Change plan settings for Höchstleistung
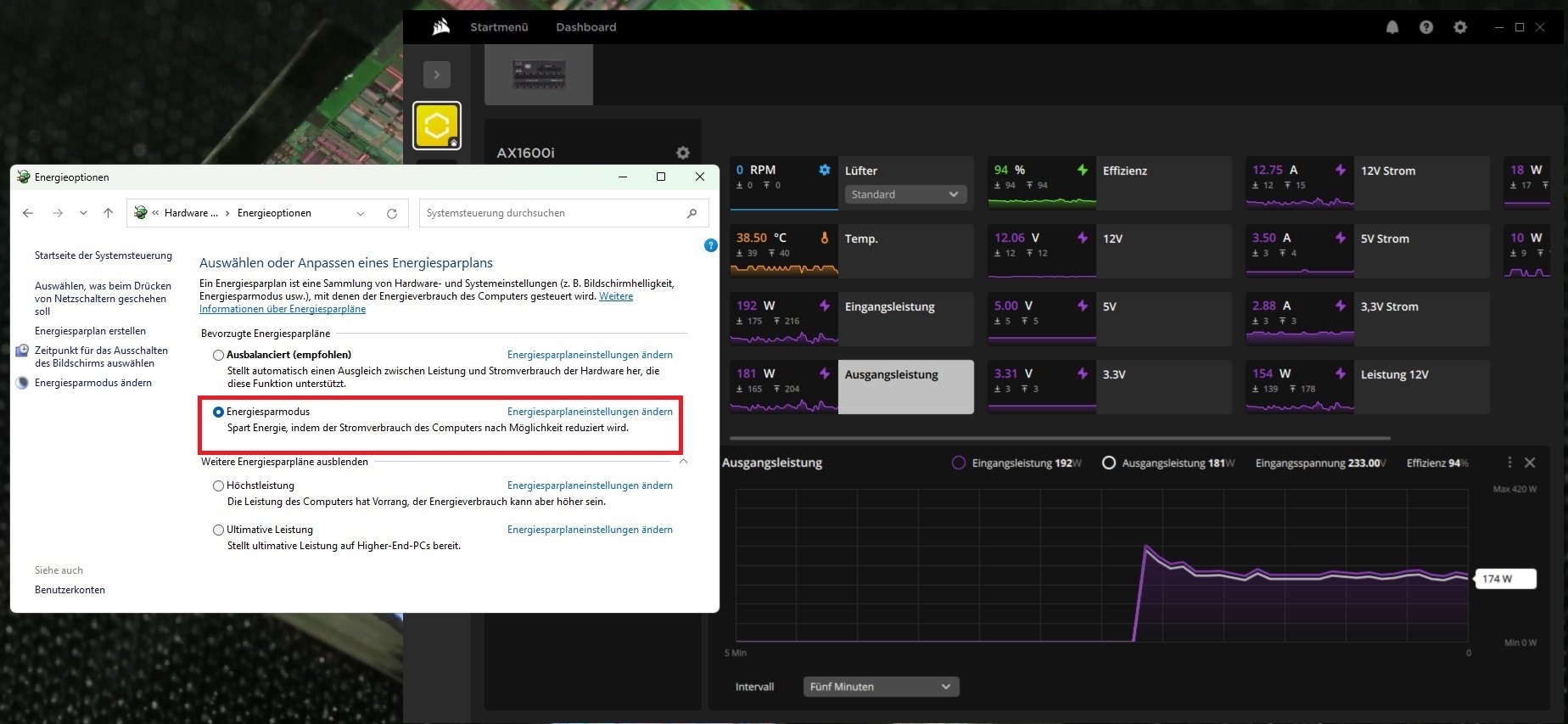The width and height of the screenshot is (1568, 724). (x=590, y=485)
